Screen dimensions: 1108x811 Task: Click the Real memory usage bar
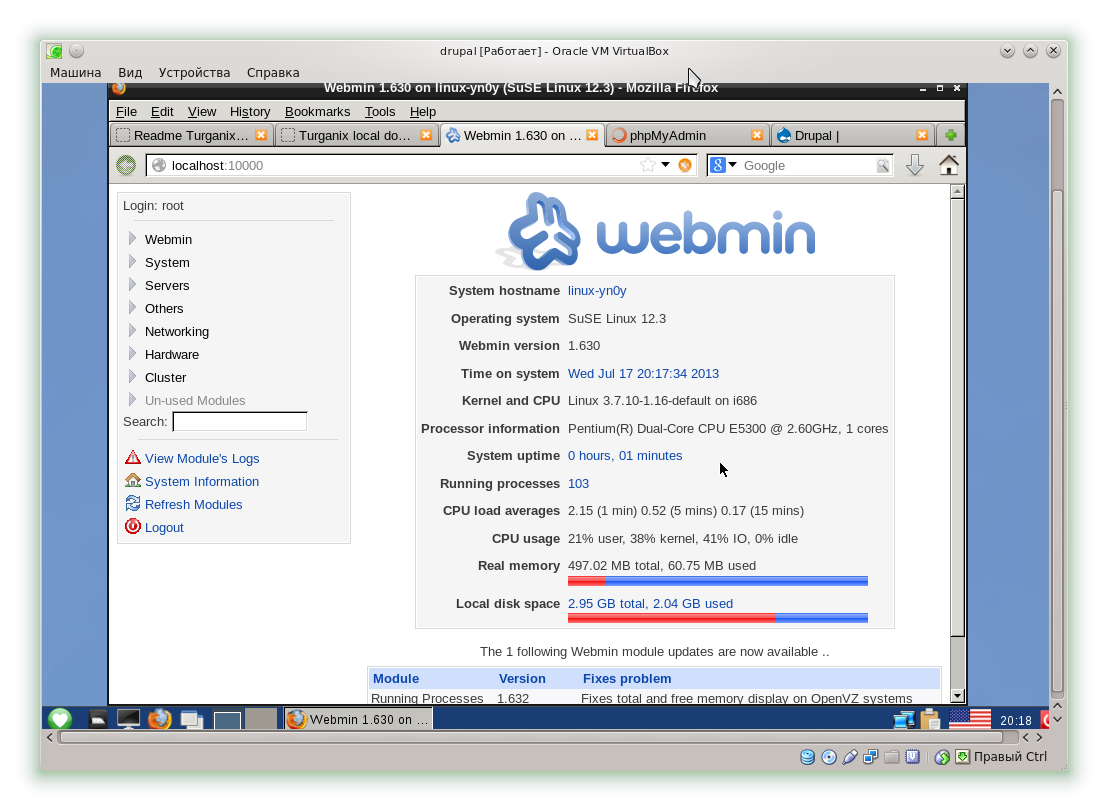click(x=717, y=581)
